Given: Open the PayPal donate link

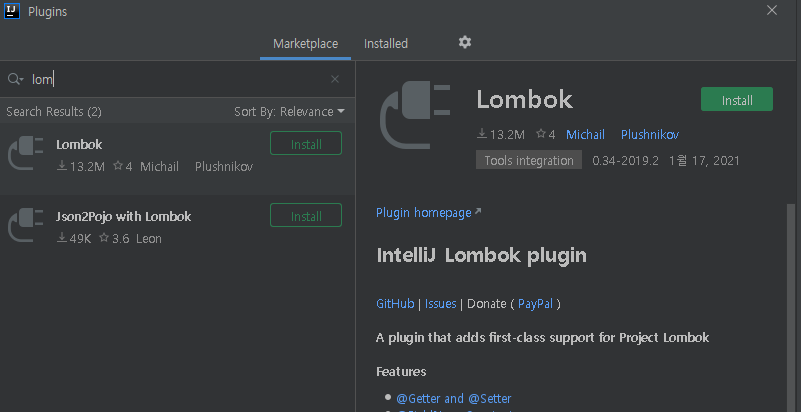Looking at the screenshot, I should [x=535, y=303].
